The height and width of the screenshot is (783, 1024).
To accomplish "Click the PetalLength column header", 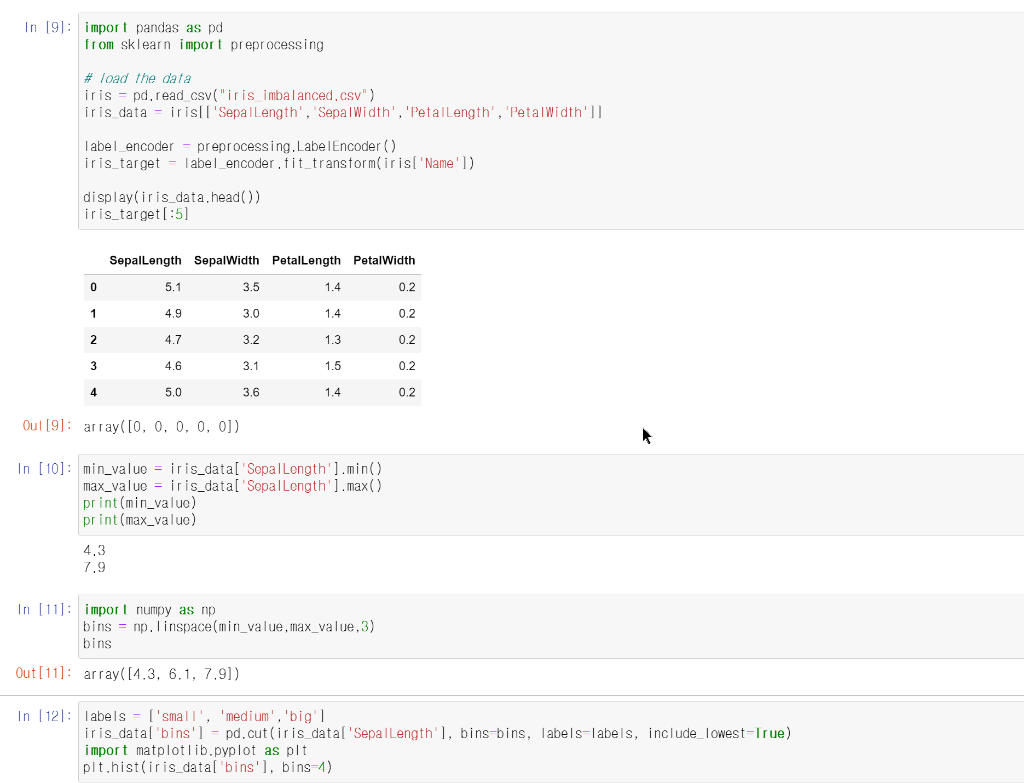I will (x=306, y=261).
